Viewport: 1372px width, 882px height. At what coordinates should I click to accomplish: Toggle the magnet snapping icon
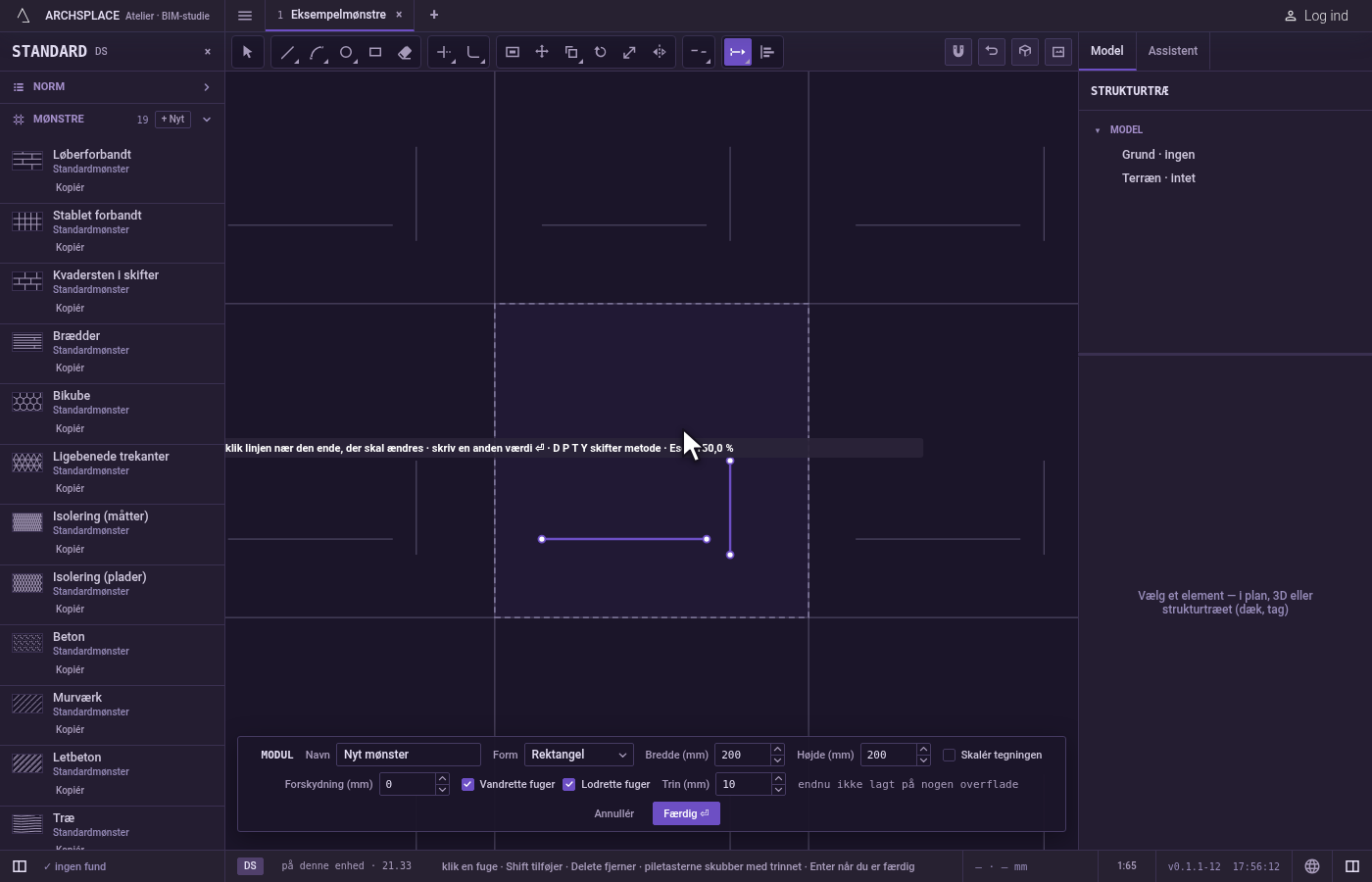point(958,51)
